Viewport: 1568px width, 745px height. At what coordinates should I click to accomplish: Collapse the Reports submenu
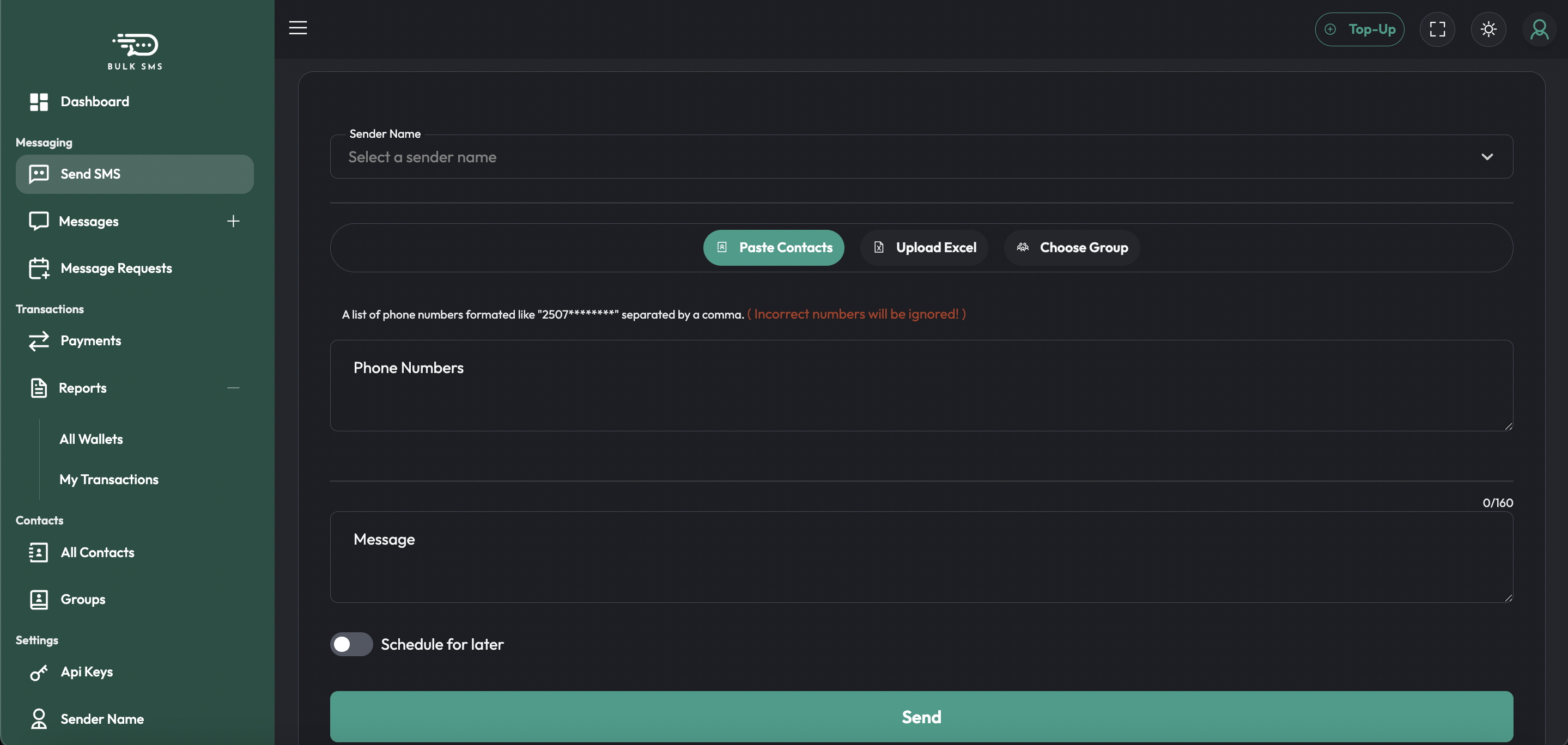[233, 388]
